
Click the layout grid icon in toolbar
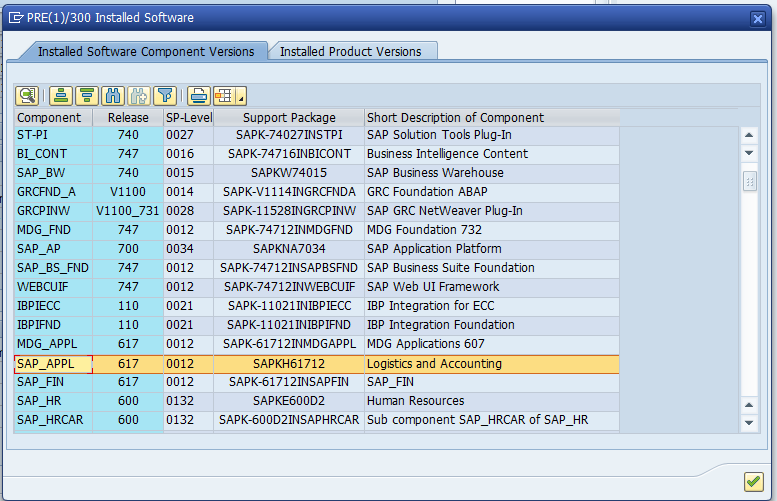223,96
